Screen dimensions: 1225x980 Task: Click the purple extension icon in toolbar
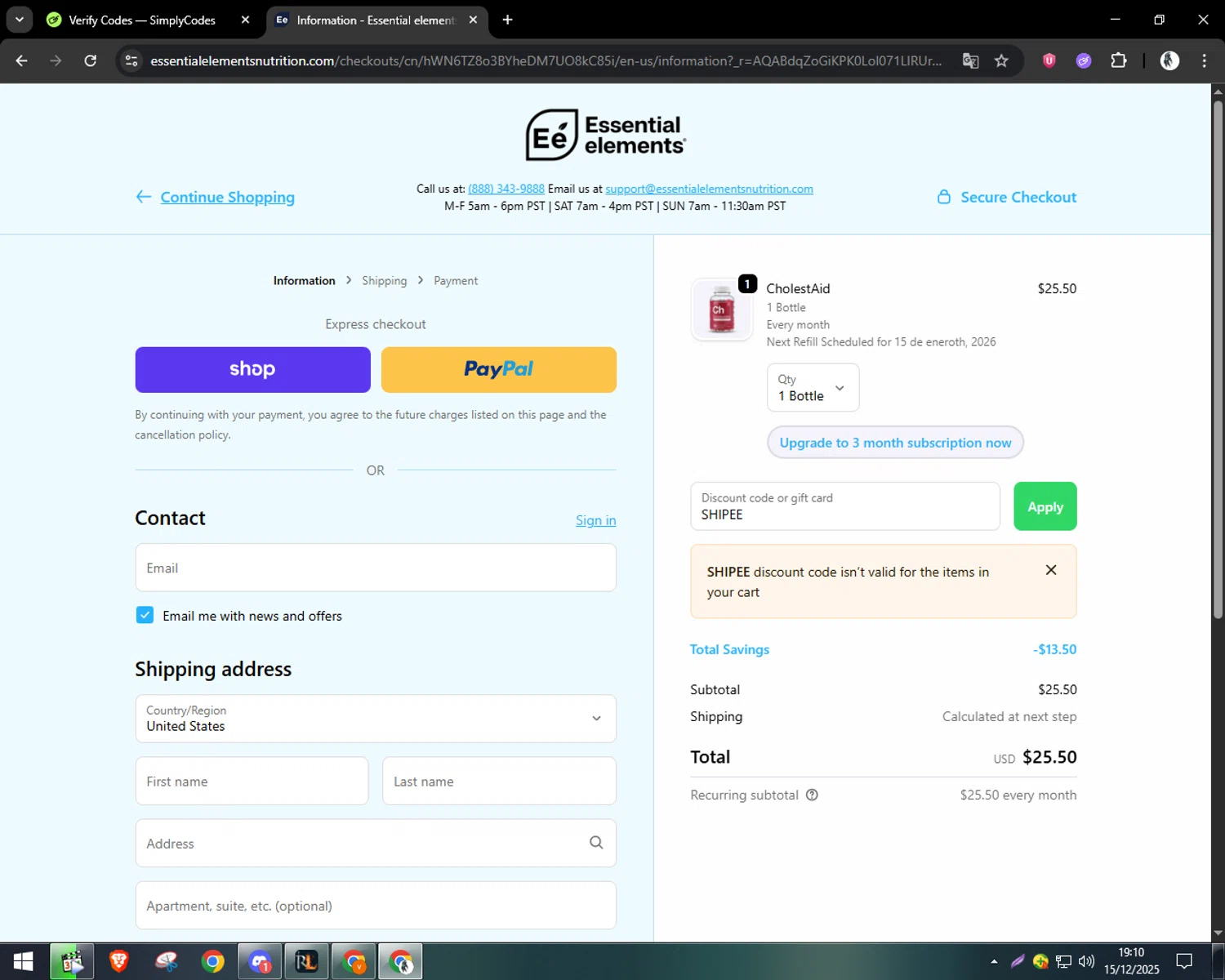click(1084, 60)
